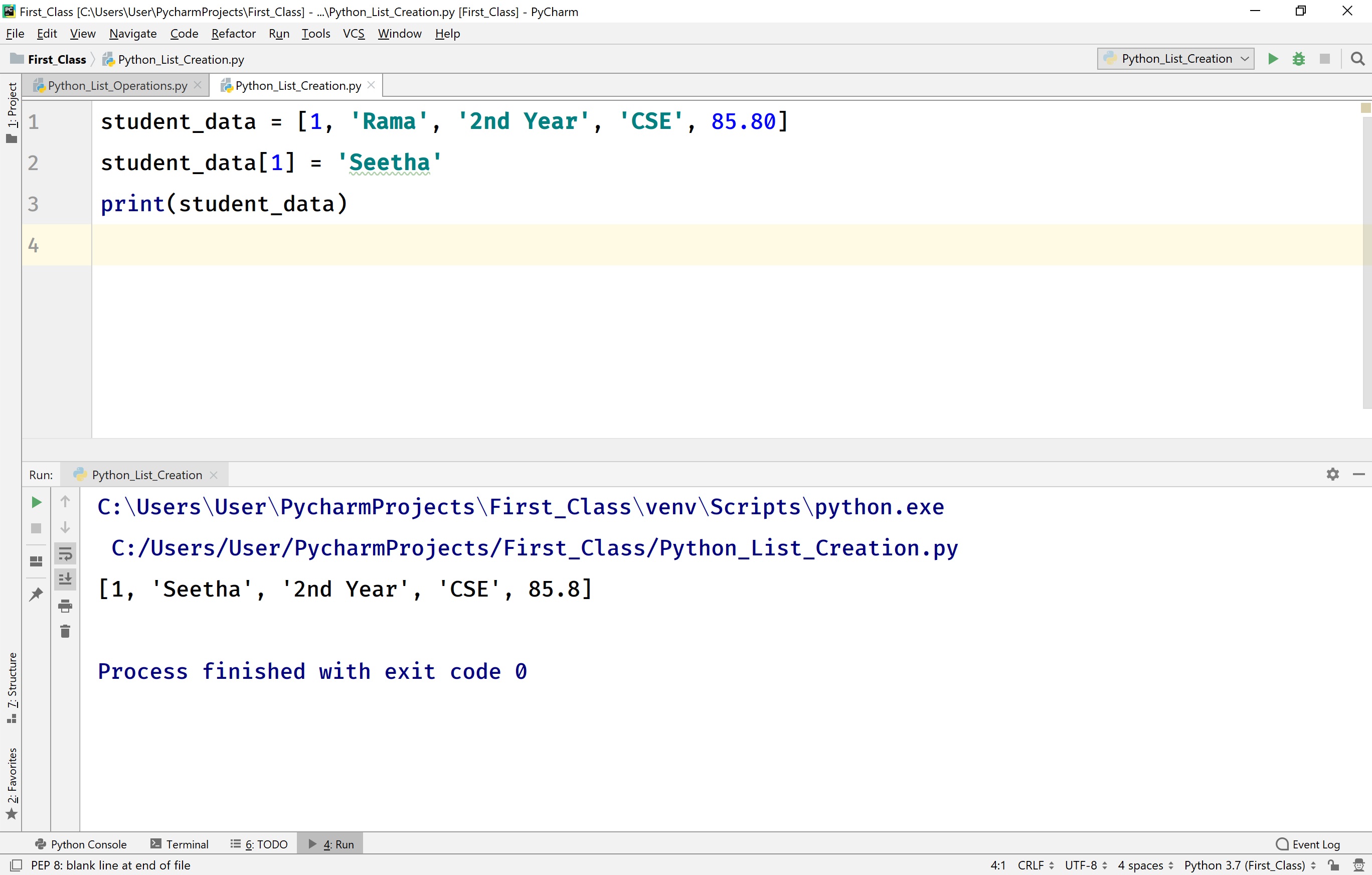The image size is (1372, 875).
Task: Pin the Run tab using the pin icon
Action: [x=36, y=595]
